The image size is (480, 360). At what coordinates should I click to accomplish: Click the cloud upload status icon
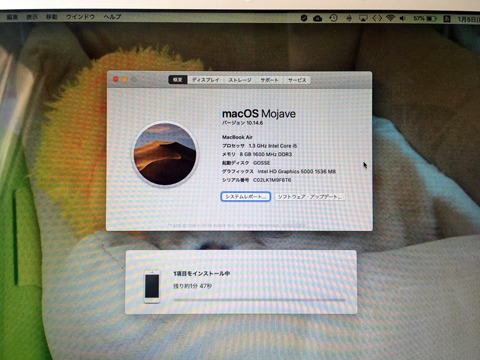[x=318, y=18]
